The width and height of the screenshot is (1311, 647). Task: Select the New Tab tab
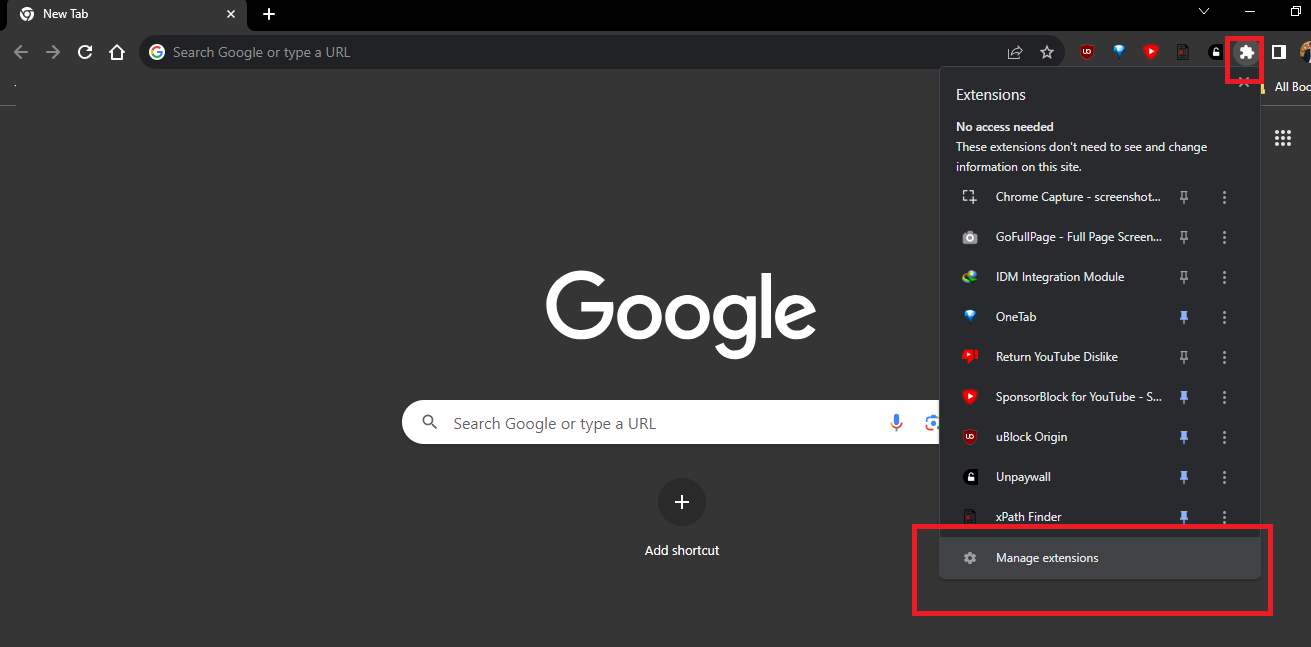click(126, 15)
